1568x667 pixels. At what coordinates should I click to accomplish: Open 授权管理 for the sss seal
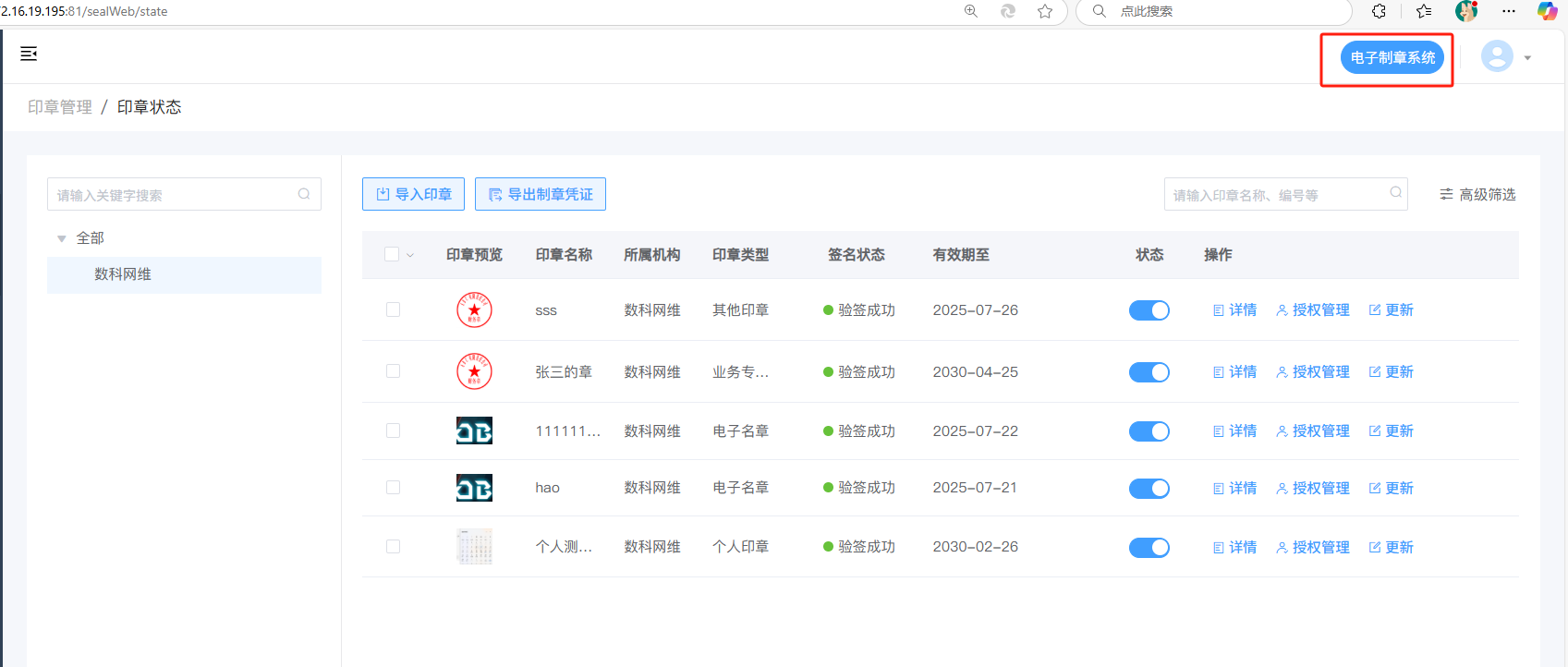tap(1313, 310)
